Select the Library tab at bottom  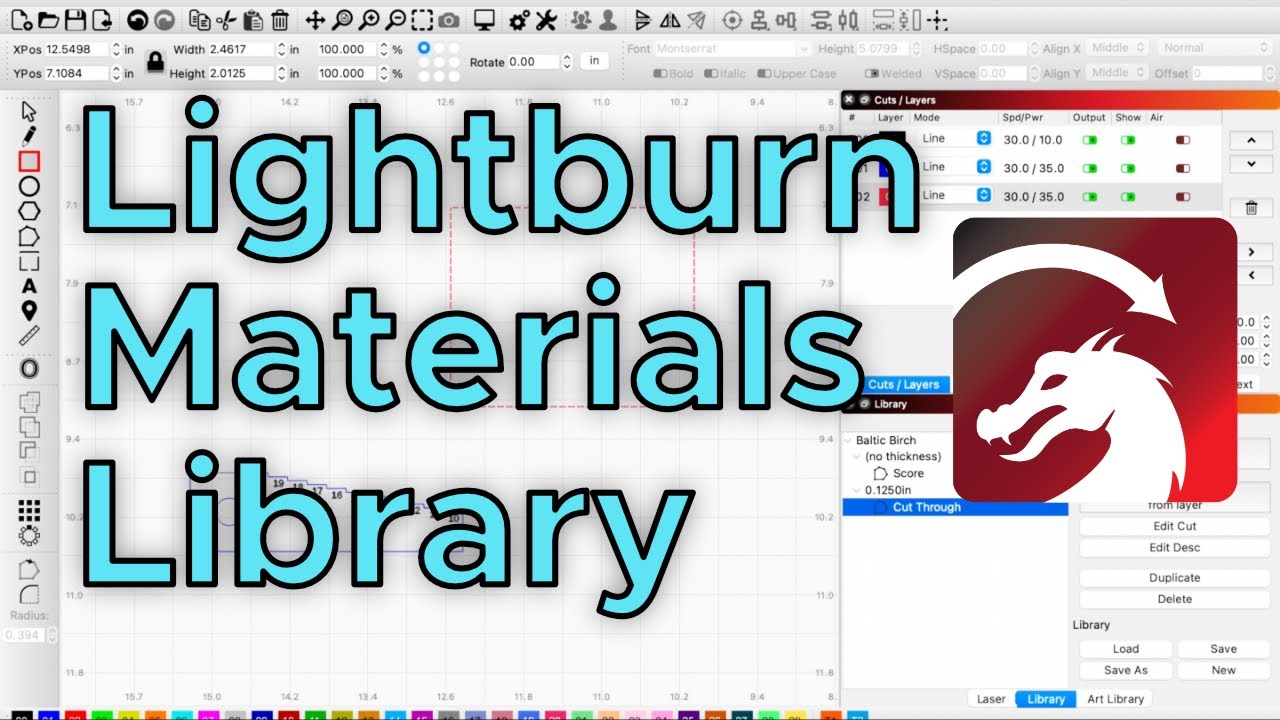pos(1046,699)
